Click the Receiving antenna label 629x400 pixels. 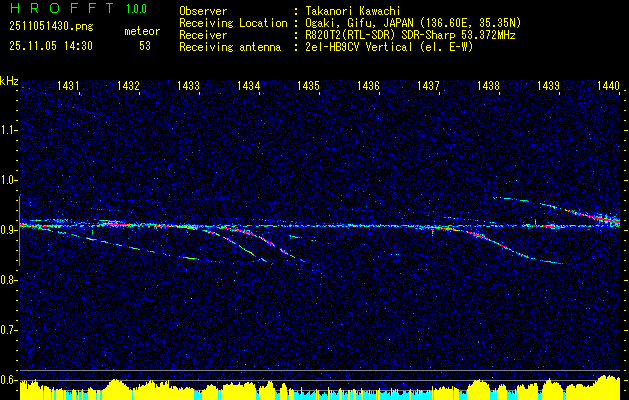pyautogui.click(x=230, y=47)
